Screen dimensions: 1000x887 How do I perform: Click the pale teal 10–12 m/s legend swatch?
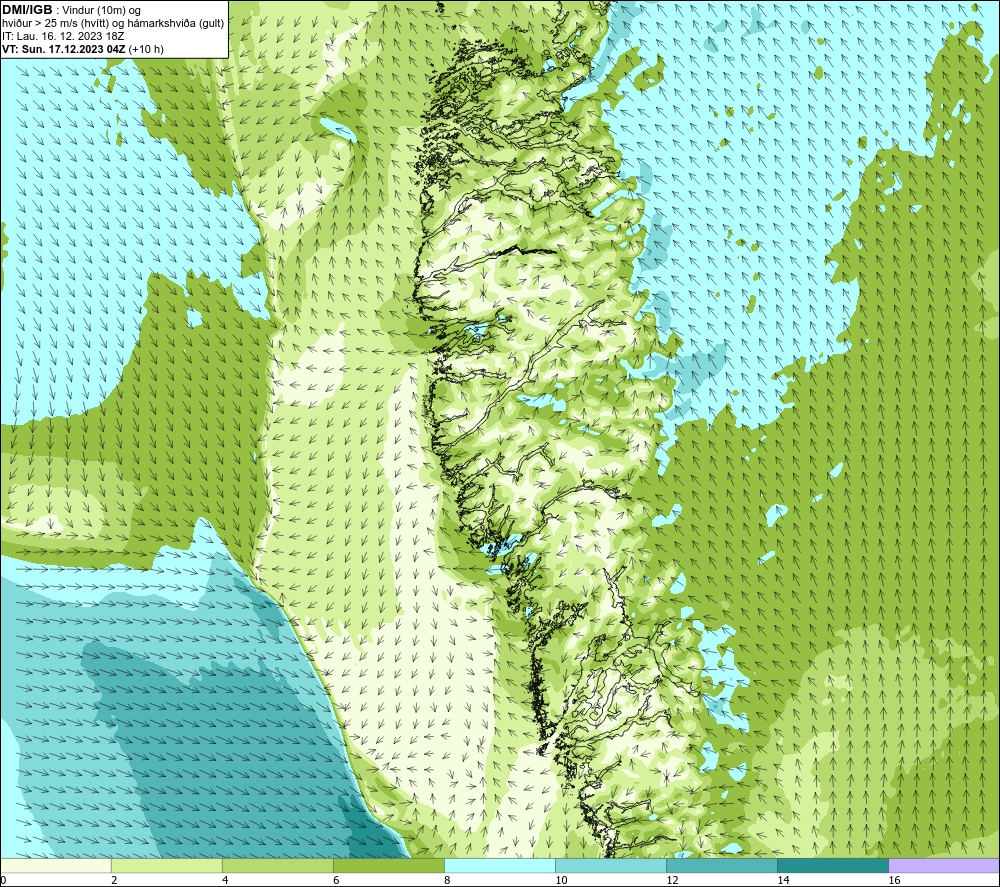pos(611,865)
